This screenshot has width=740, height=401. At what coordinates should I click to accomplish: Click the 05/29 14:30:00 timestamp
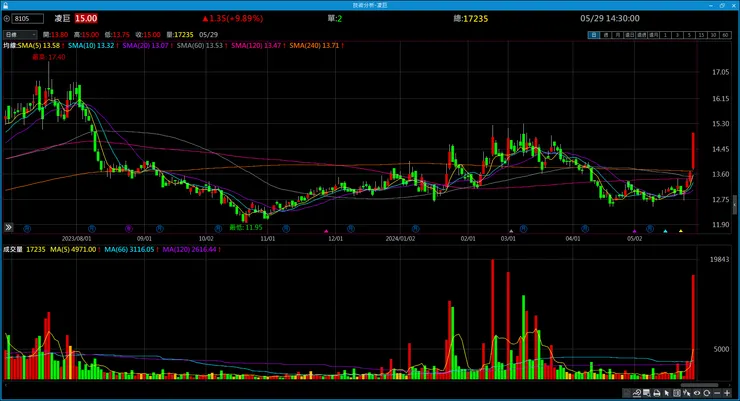610,18
